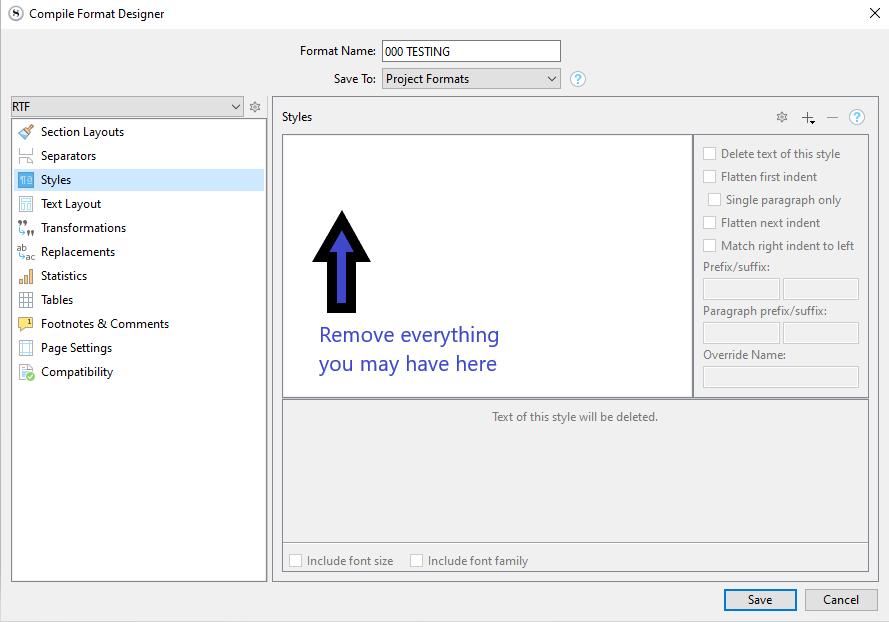Toggle Flatten first indent checkbox
Viewport: 889px width, 622px height.
[x=710, y=177]
